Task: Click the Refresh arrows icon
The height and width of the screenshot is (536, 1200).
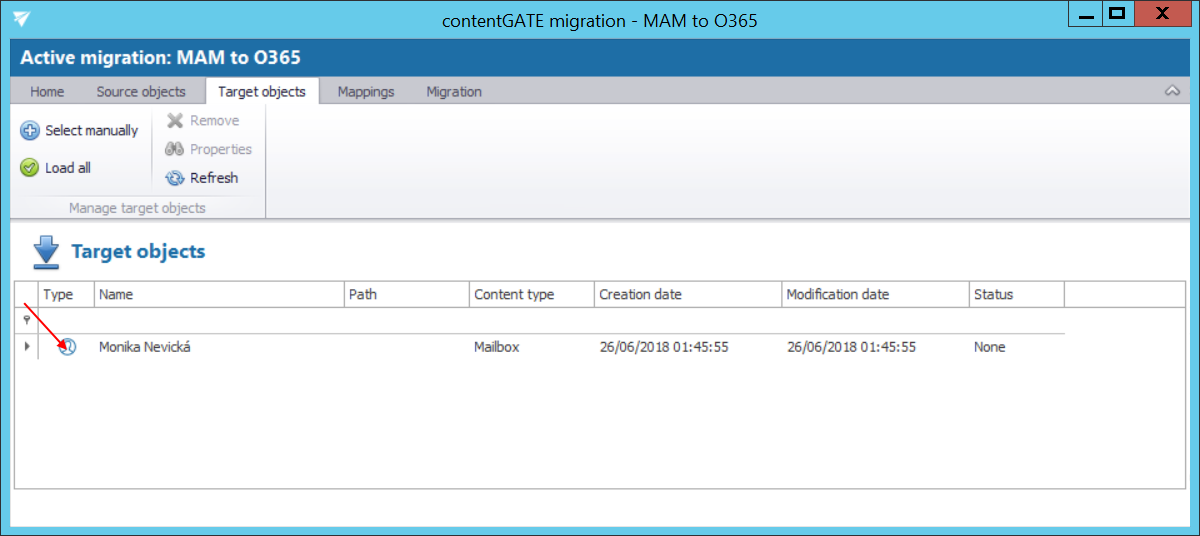Action: (175, 178)
